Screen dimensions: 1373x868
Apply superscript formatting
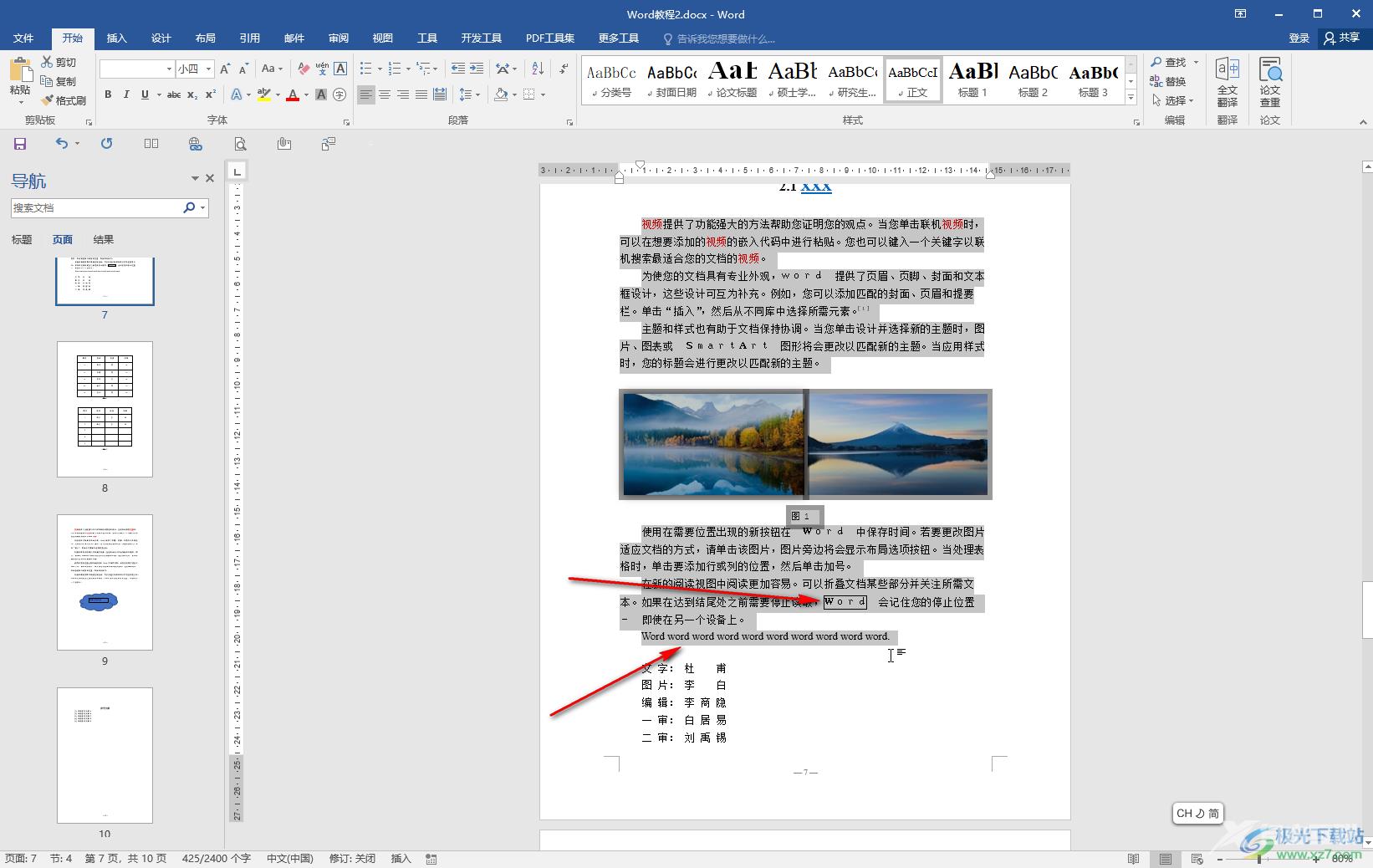(211, 94)
